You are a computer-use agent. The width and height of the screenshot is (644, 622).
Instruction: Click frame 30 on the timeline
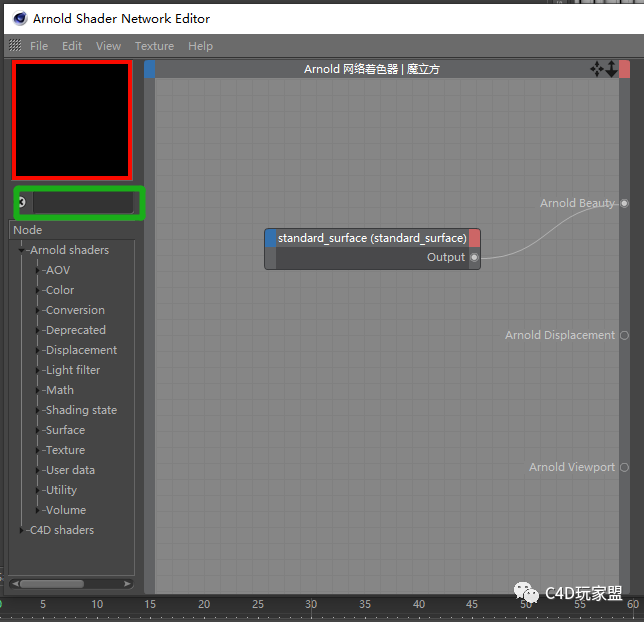click(x=311, y=604)
